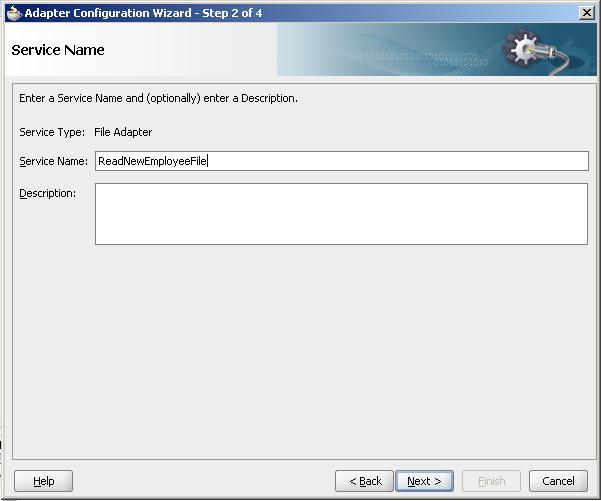
Task: Click the 'Description:' field label
Action: (x=48, y=194)
